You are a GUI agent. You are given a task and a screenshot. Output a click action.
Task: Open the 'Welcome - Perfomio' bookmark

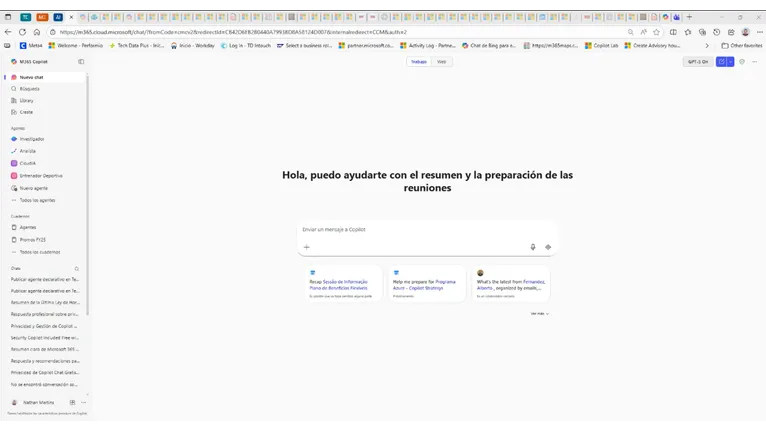coord(76,45)
